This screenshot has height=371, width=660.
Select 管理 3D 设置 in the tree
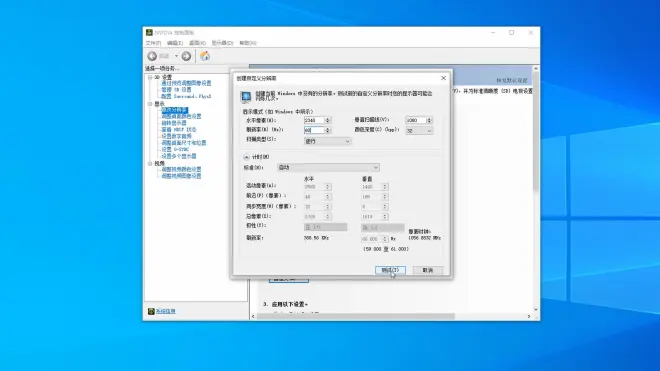[176, 90]
